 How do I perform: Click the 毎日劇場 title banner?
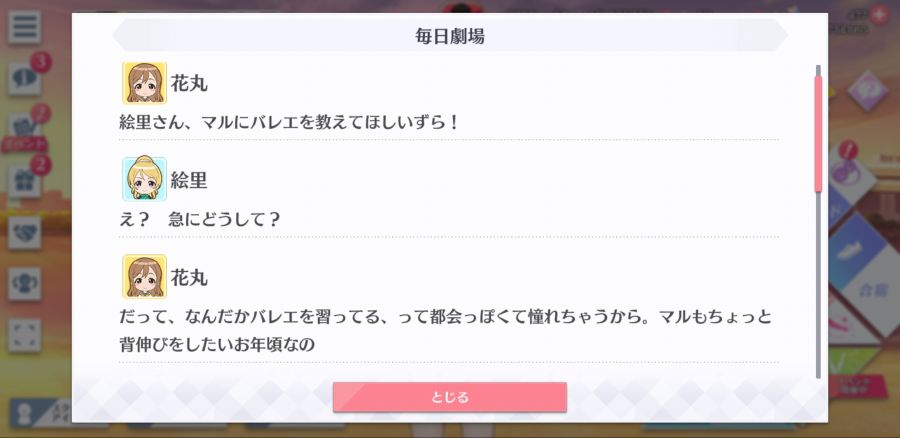click(x=449, y=36)
